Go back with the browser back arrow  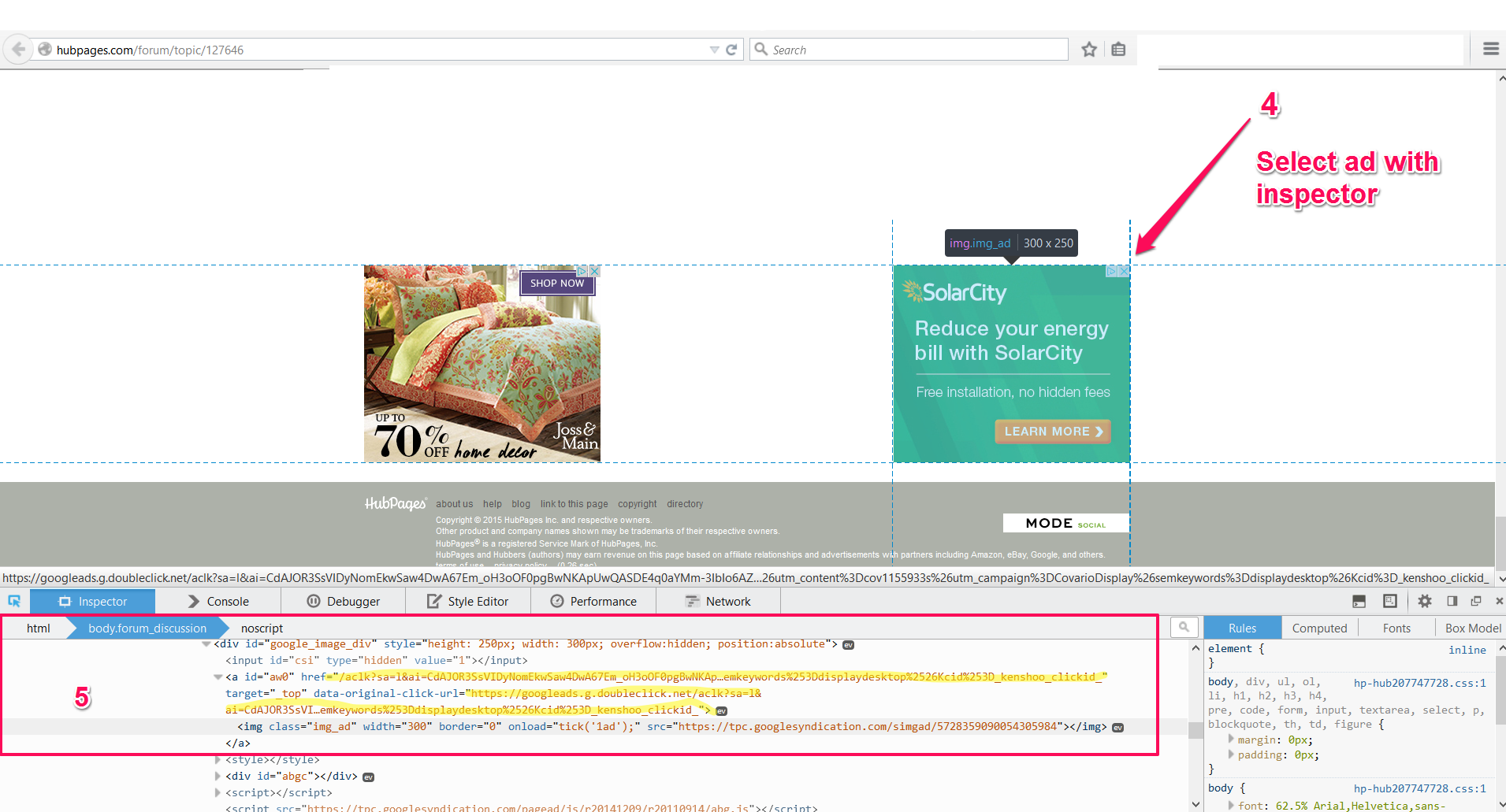[18, 50]
